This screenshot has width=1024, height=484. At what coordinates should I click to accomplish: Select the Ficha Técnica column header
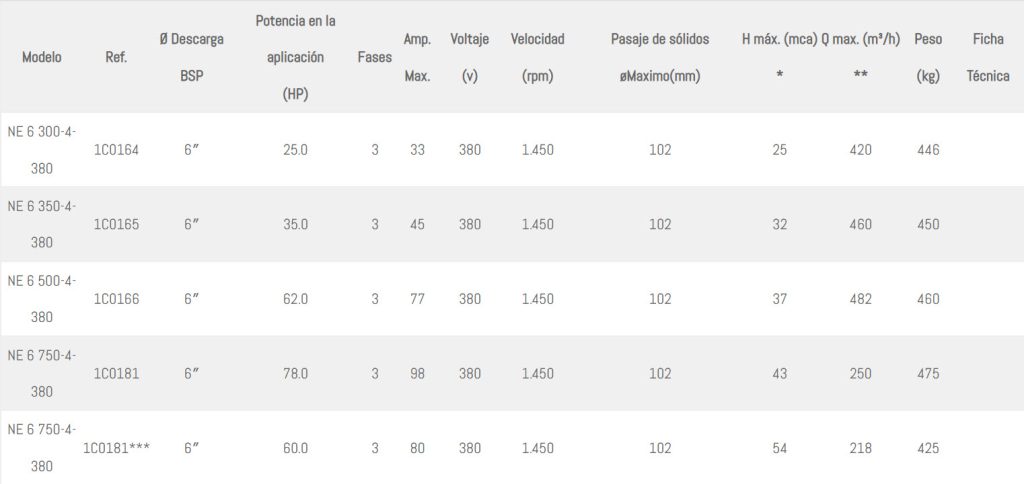tap(988, 57)
